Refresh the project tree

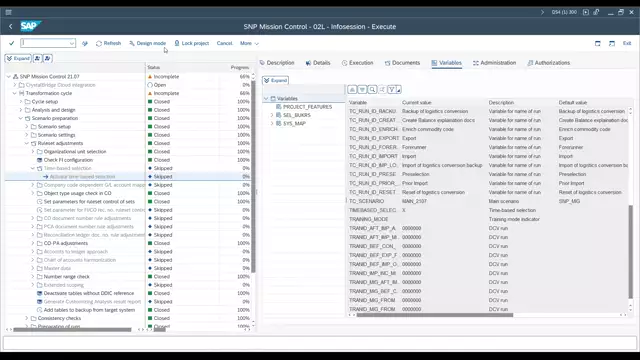click(109, 43)
